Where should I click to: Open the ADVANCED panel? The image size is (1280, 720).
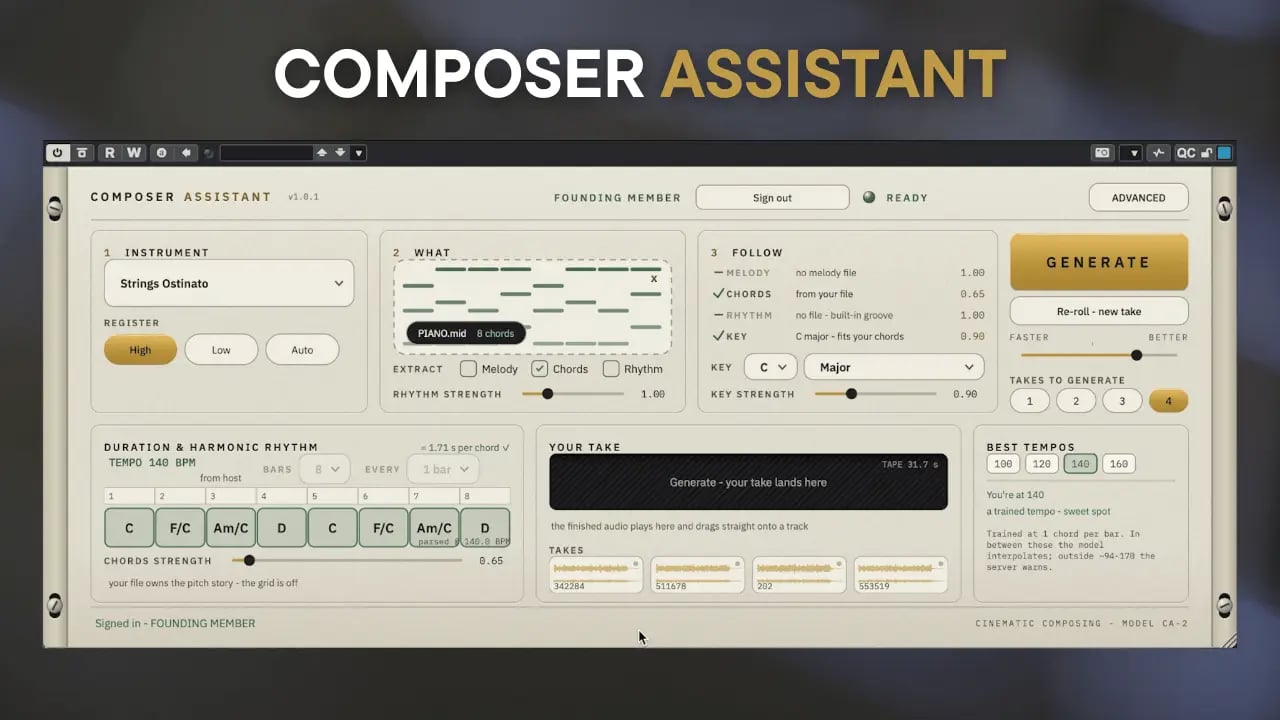click(1138, 197)
